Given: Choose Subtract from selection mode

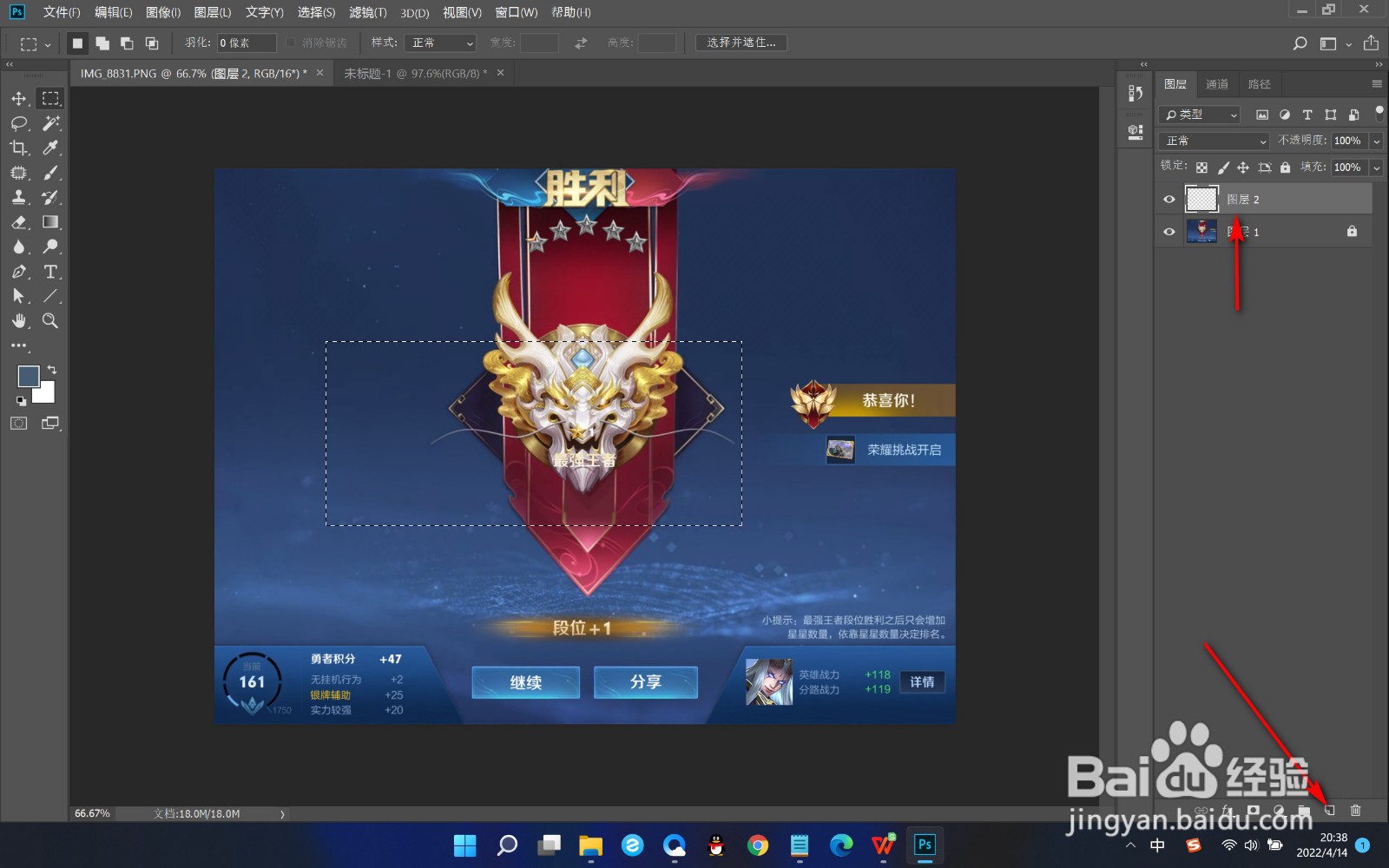Looking at the screenshot, I should pos(127,43).
